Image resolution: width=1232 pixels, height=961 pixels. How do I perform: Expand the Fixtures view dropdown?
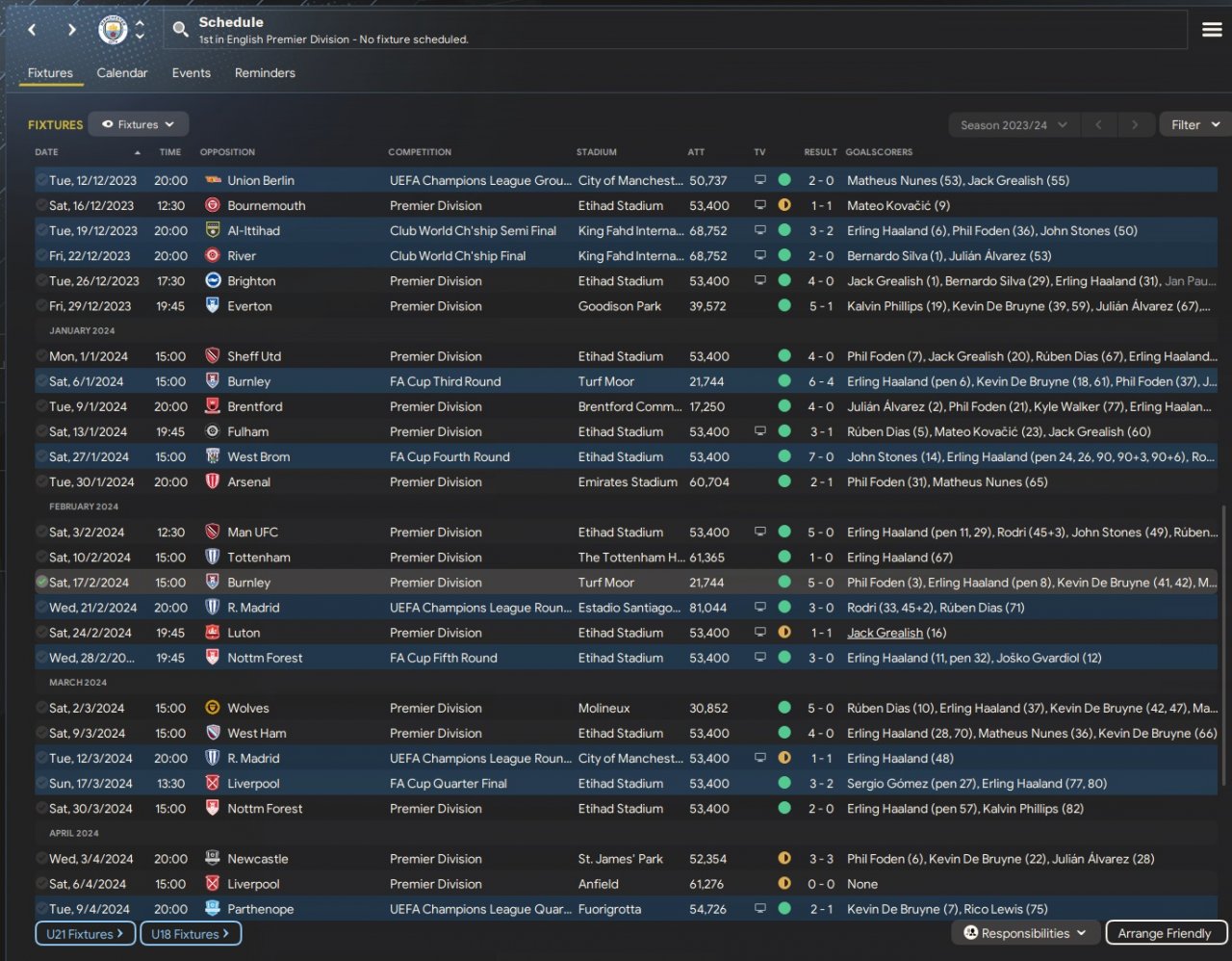click(x=139, y=124)
